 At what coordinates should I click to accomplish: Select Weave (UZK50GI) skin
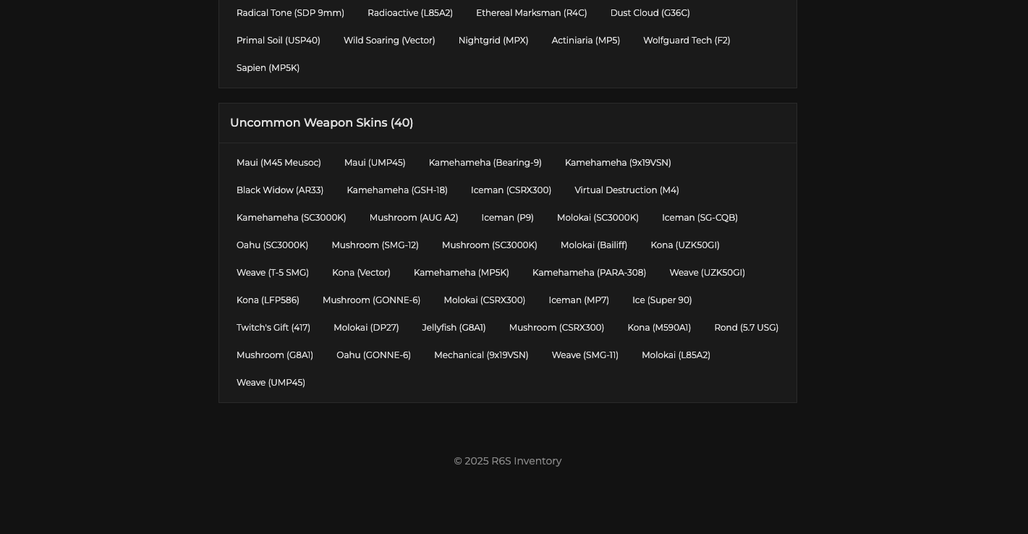coord(707,273)
